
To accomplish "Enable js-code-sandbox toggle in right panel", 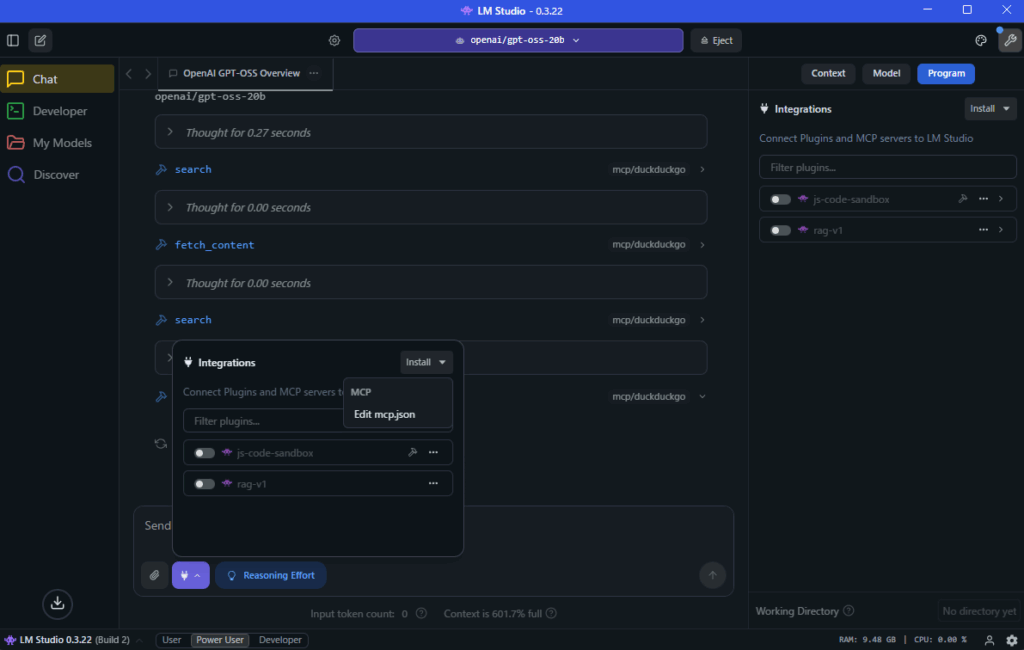I will 780,199.
